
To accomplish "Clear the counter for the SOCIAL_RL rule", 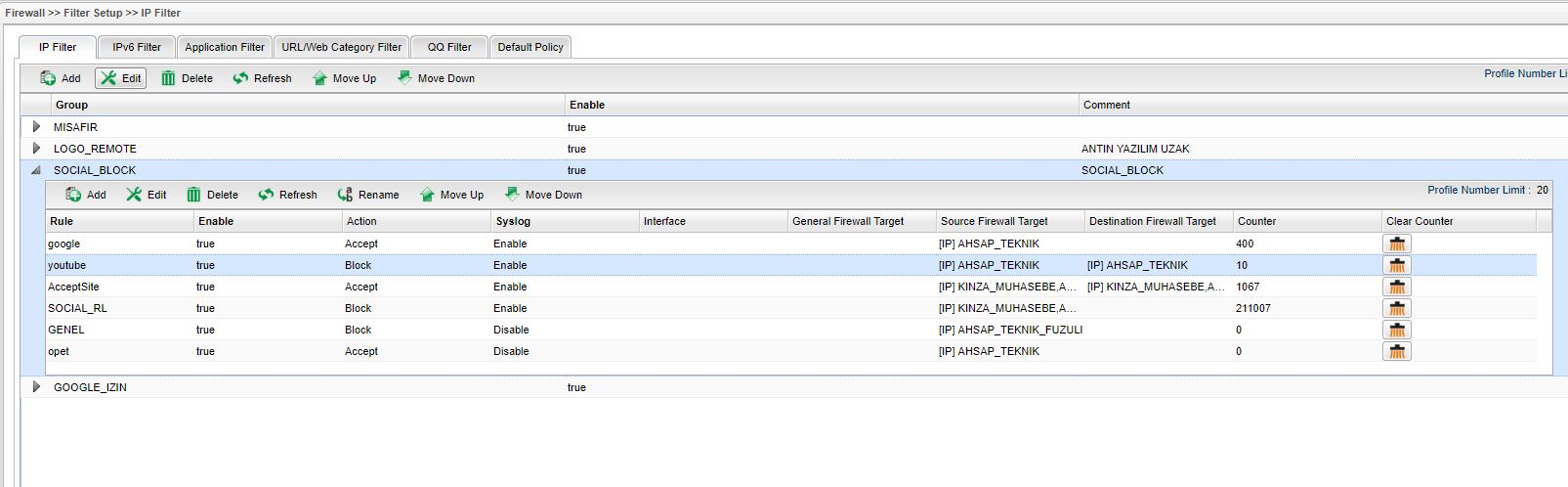I will coord(1397,308).
